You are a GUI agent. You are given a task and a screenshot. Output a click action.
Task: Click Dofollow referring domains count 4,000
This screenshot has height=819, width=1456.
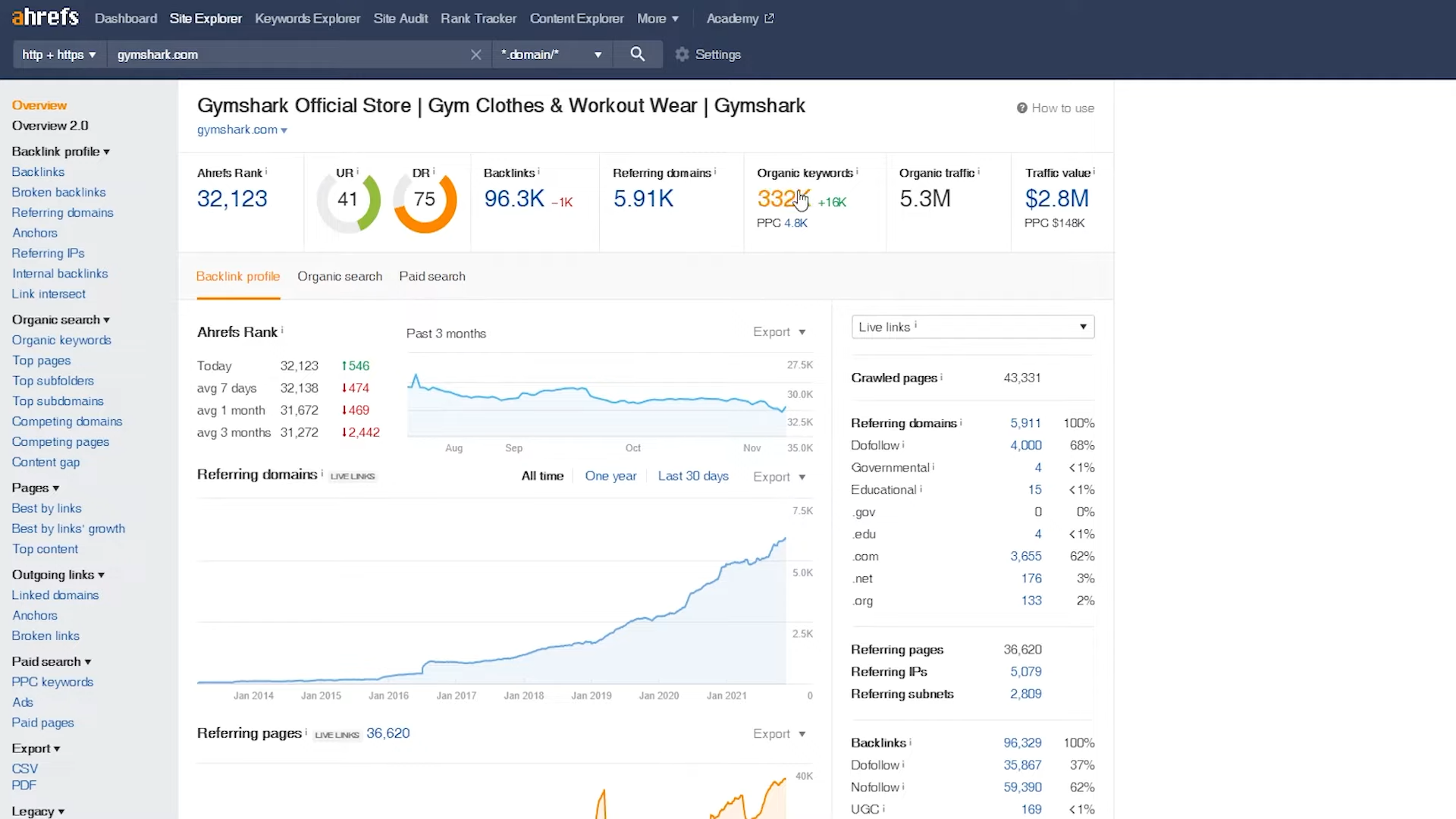(x=1025, y=445)
